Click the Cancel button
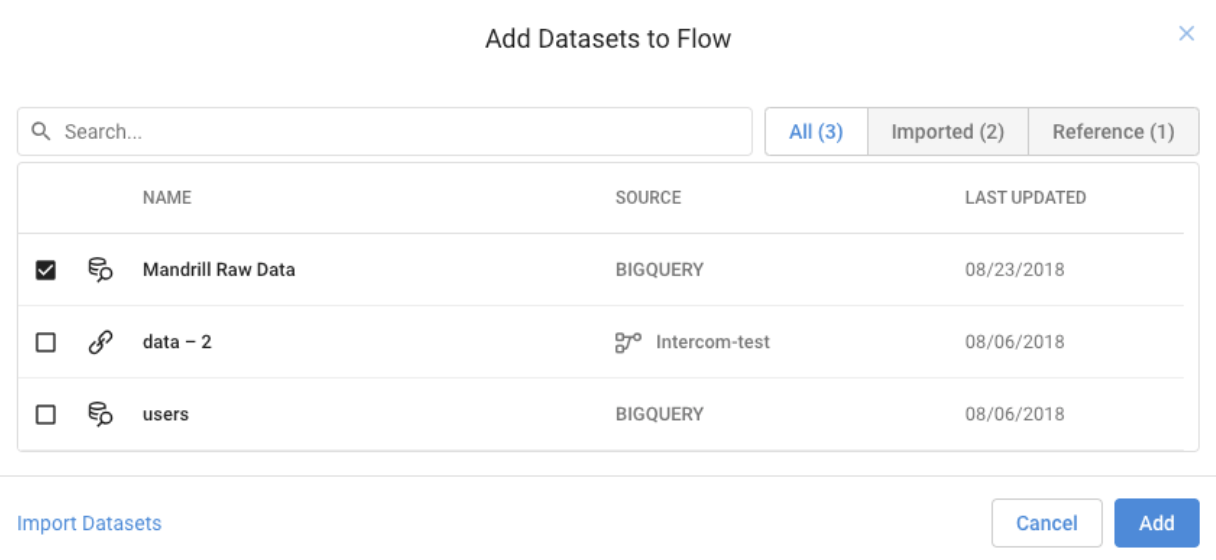 1046,523
